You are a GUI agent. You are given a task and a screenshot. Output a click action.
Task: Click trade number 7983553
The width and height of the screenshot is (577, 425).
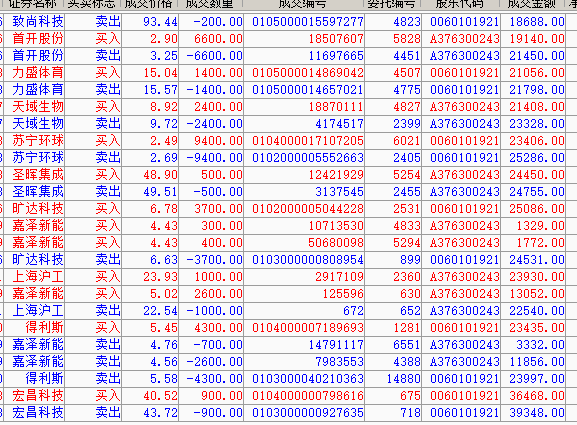click(x=339, y=362)
